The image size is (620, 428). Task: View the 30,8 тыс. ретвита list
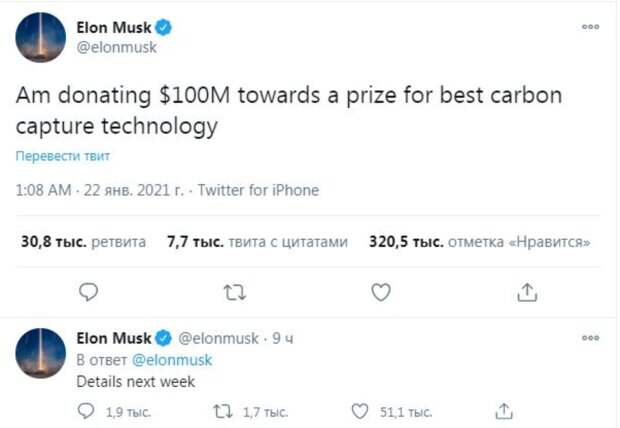(83, 241)
